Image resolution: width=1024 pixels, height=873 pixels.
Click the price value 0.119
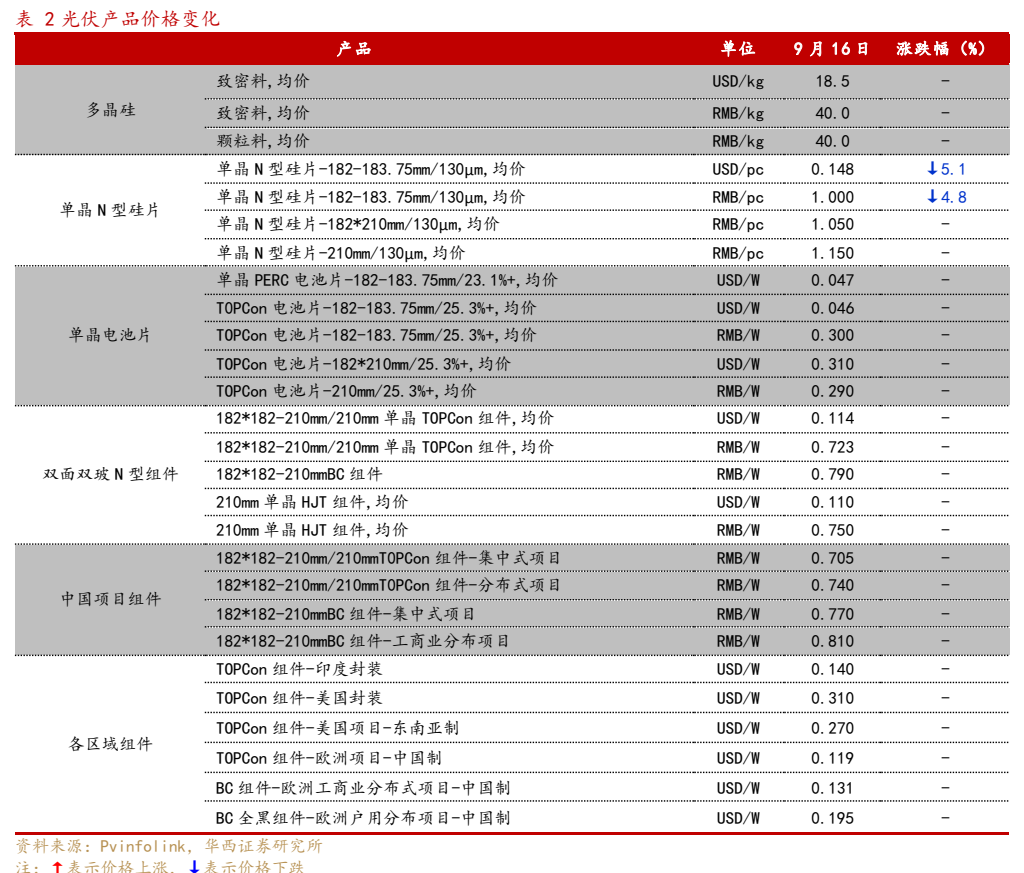point(833,759)
